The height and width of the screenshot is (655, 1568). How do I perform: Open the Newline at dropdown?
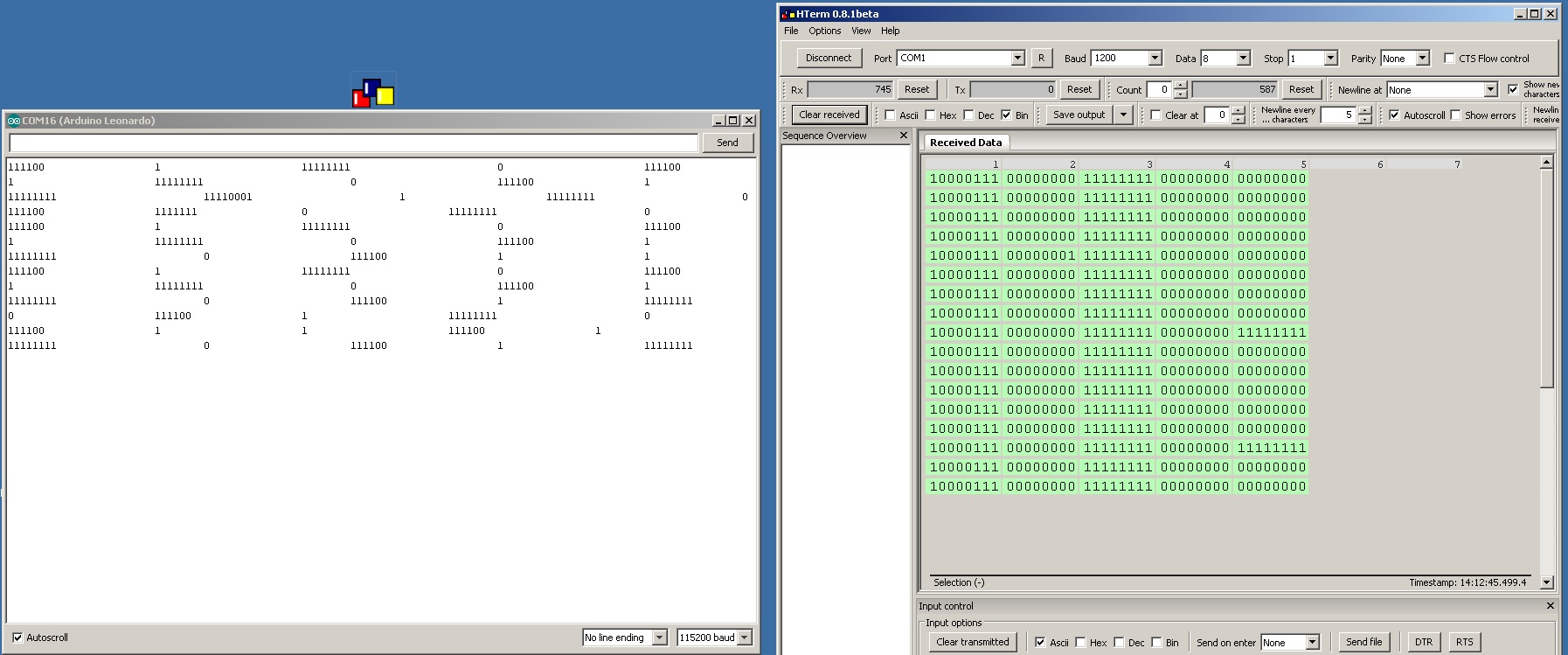click(1490, 89)
